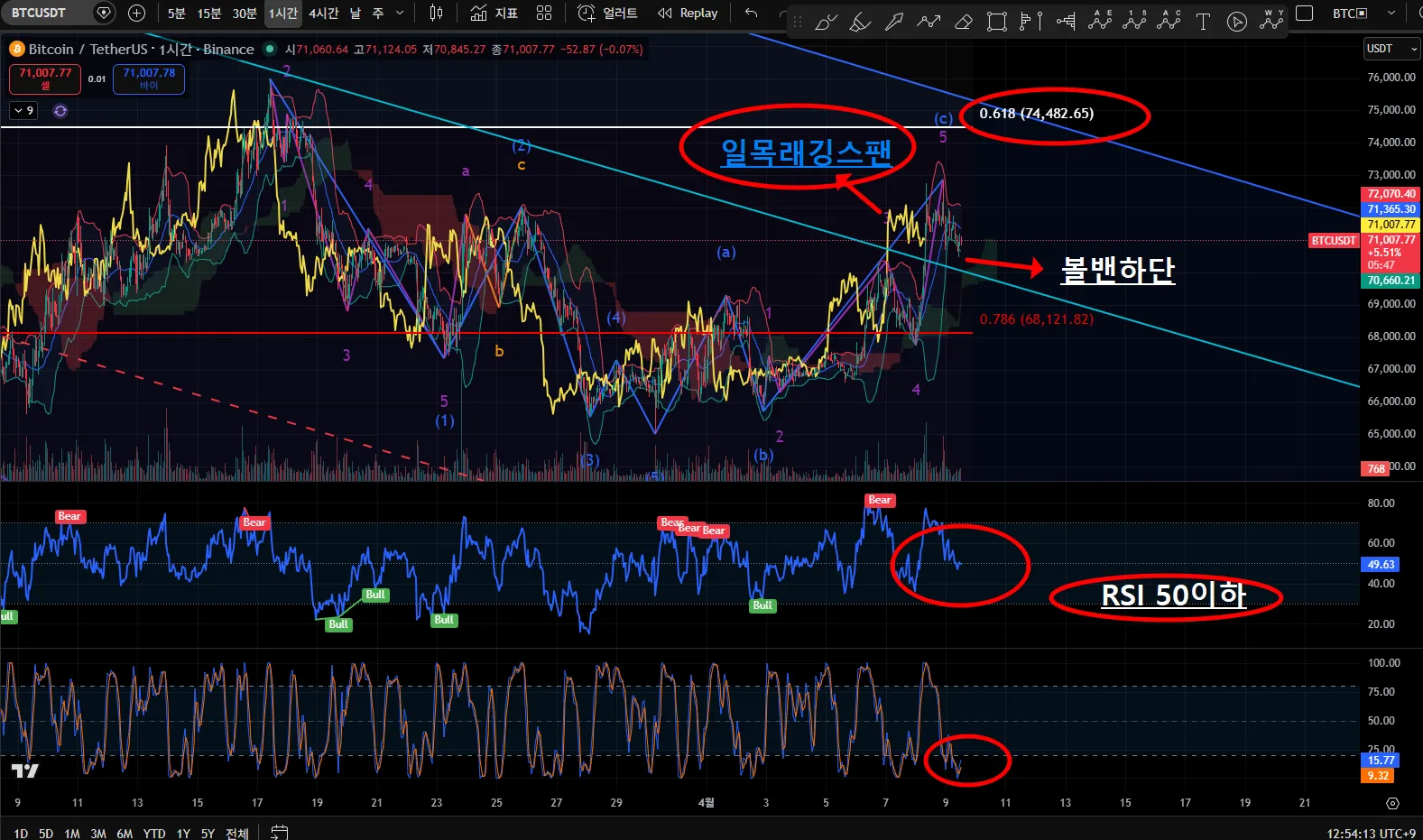Select the 15분 interval
This screenshot has width=1423, height=840.
(x=209, y=13)
